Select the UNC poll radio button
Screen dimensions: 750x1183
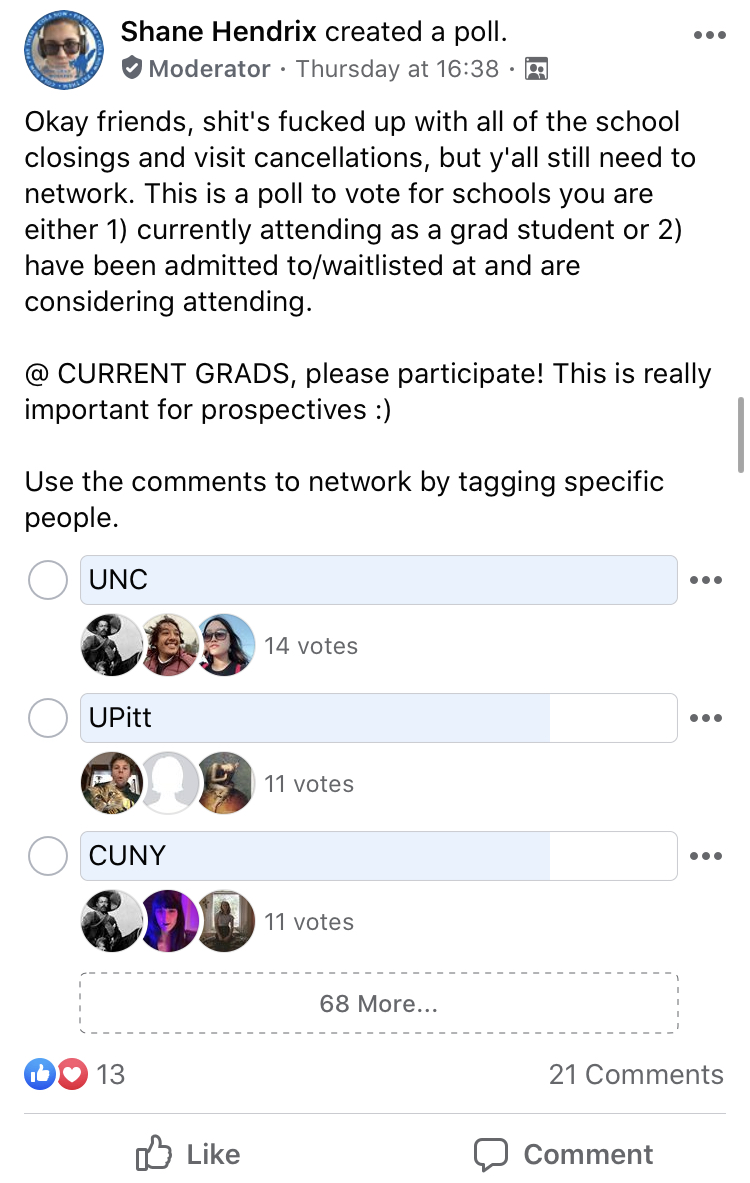48,580
